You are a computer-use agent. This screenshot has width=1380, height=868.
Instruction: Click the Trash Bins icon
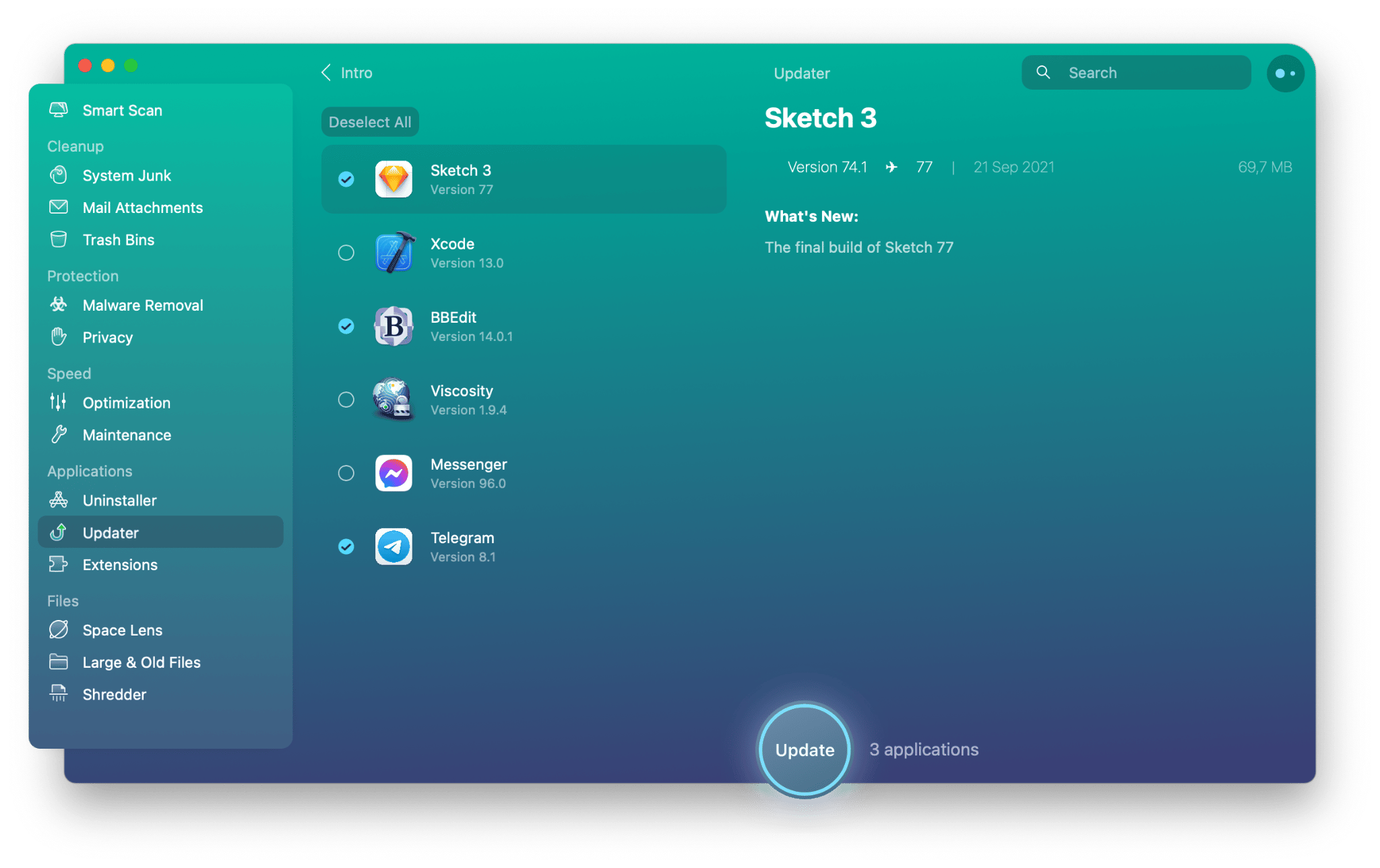[x=59, y=239]
